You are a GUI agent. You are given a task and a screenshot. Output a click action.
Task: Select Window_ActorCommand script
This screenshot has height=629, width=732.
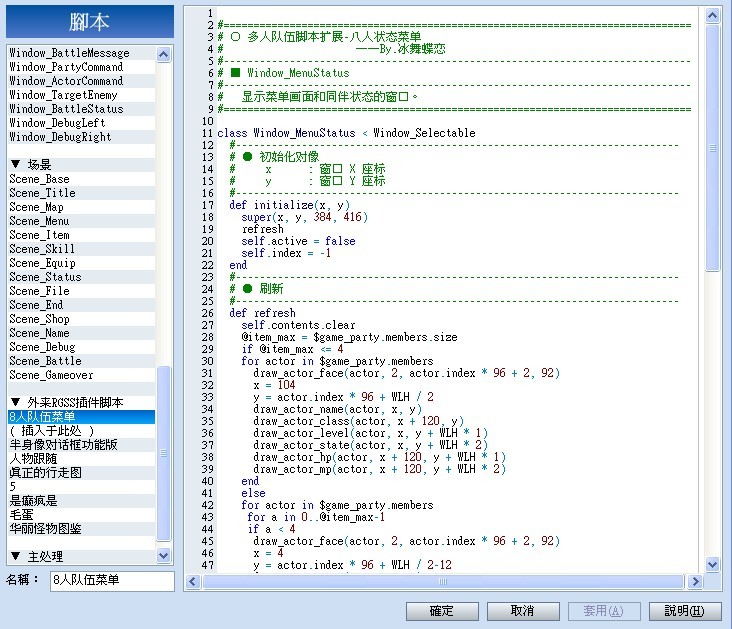point(81,81)
